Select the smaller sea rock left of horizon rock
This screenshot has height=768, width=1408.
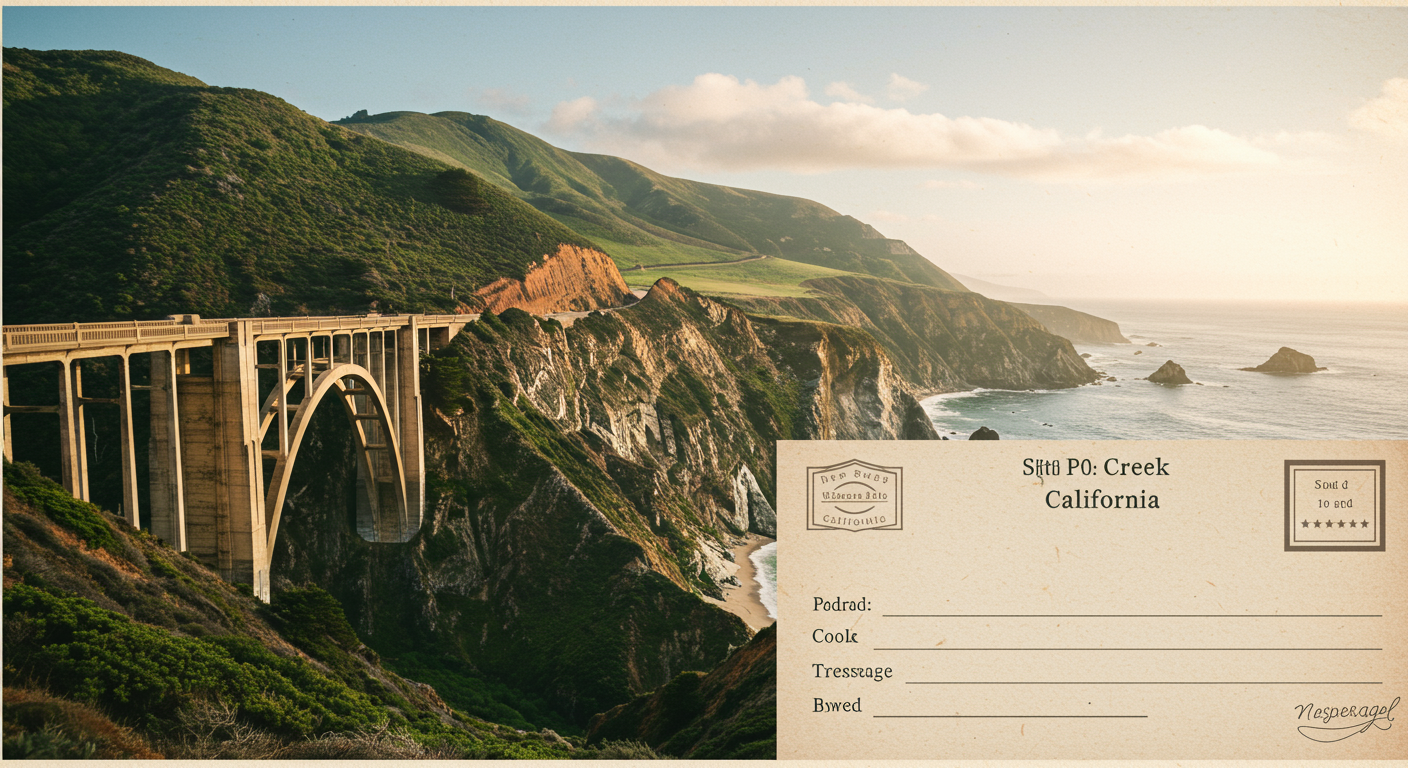pyautogui.click(x=1169, y=374)
